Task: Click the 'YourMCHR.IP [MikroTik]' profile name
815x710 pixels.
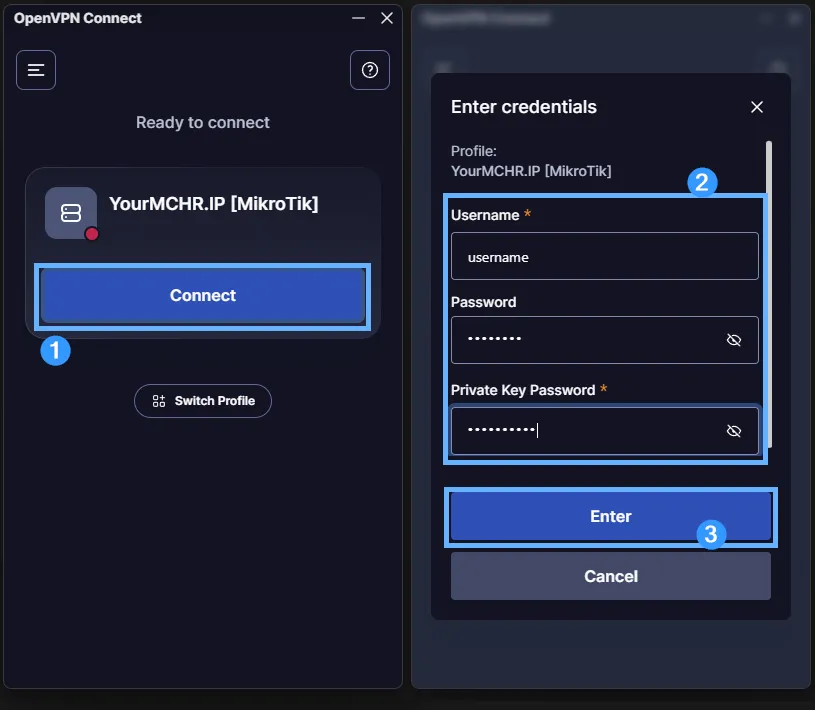Action: [x=214, y=204]
